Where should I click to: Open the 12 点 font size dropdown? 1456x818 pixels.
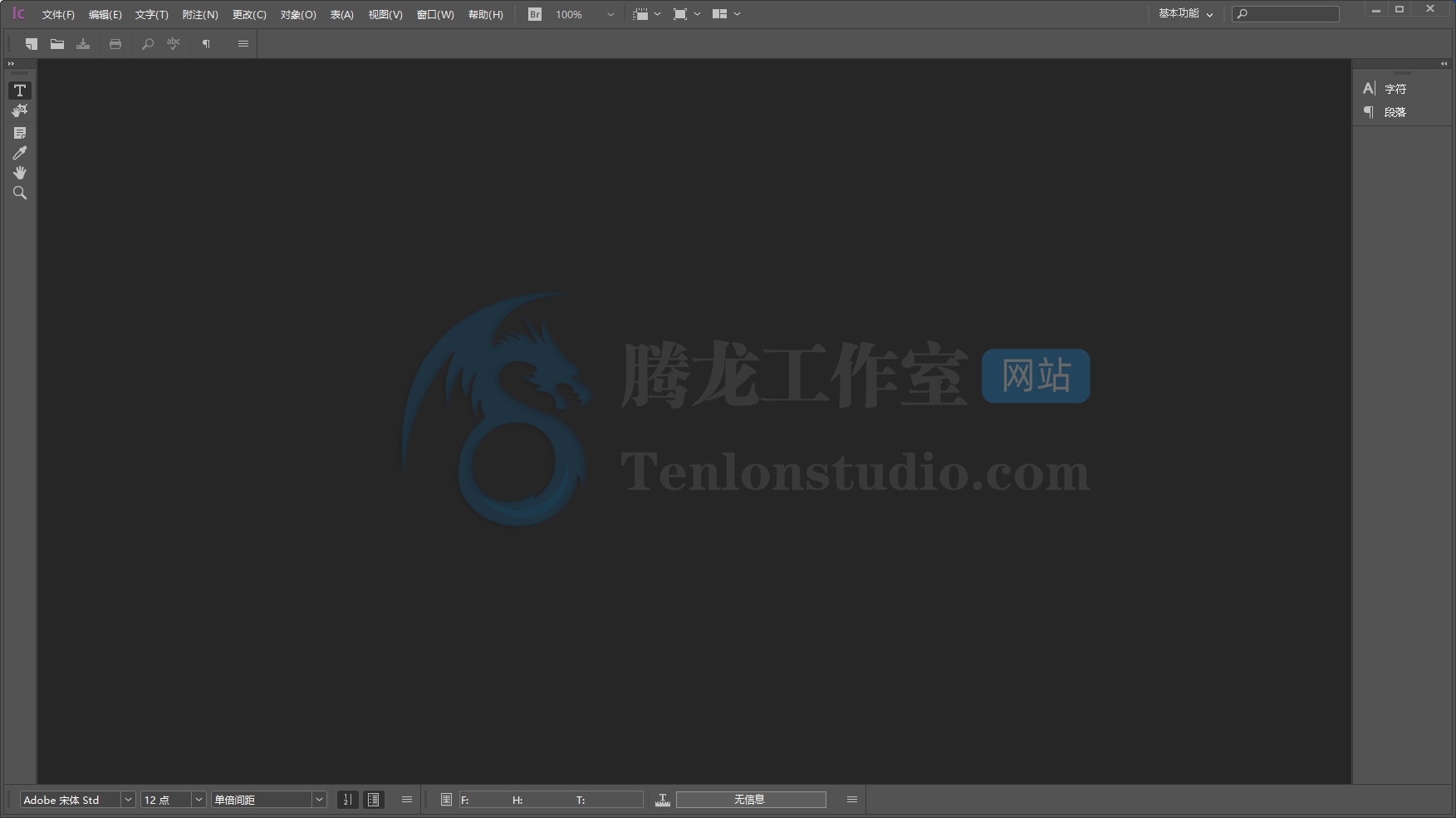(x=199, y=800)
